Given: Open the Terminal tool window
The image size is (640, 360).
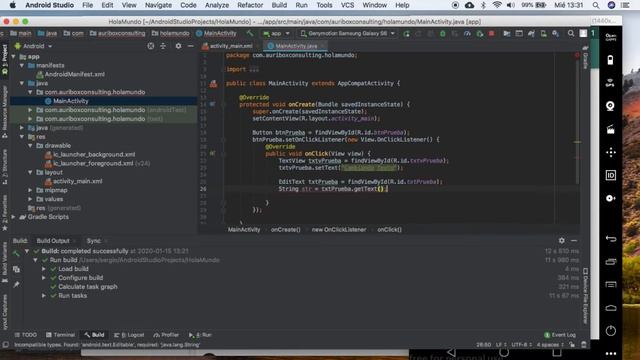Looking at the screenshot, I should 60,335.
